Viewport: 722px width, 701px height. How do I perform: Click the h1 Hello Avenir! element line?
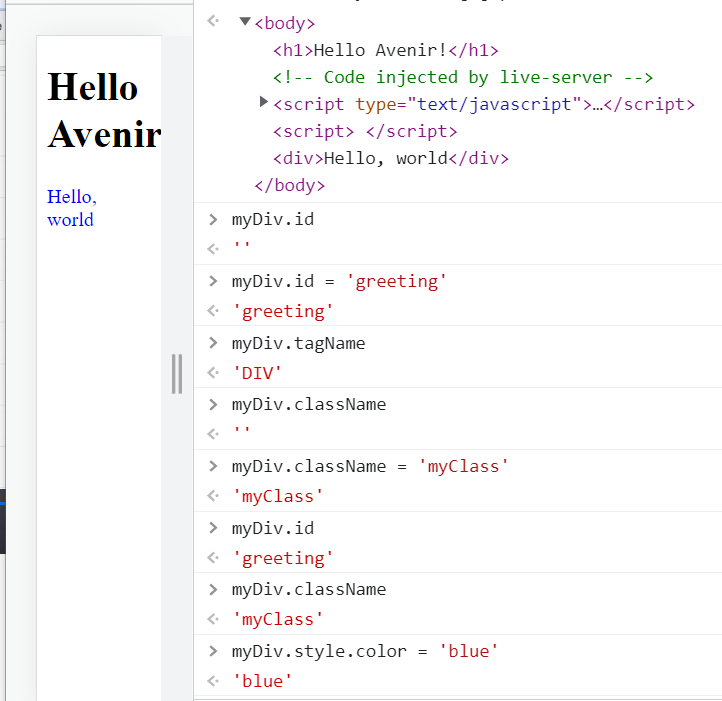pyautogui.click(x=385, y=50)
